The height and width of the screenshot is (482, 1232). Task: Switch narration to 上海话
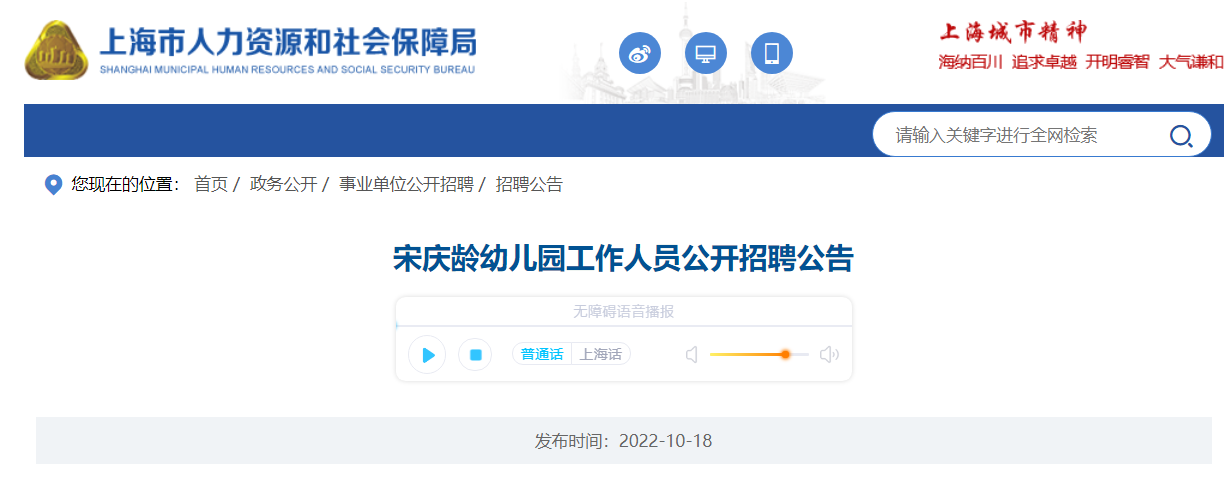(x=601, y=354)
